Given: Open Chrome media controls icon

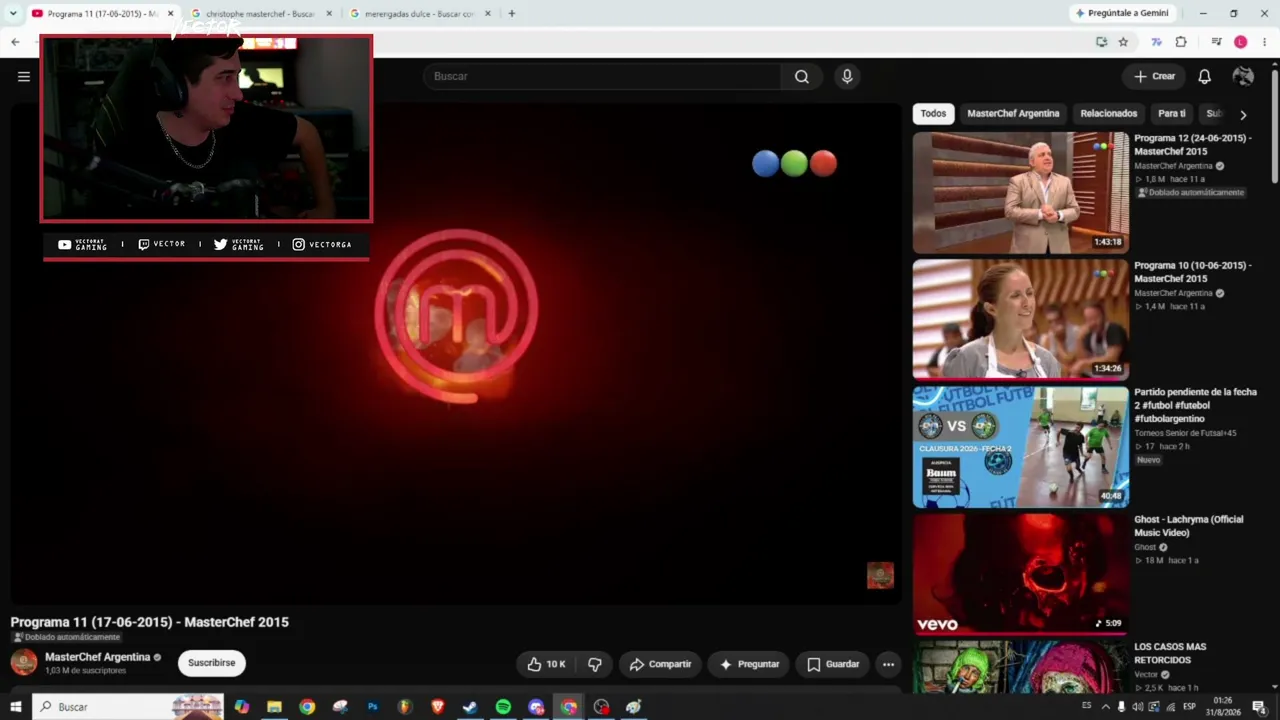Looking at the screenshot, I should pyautogui.click(x=1216, y=42).
